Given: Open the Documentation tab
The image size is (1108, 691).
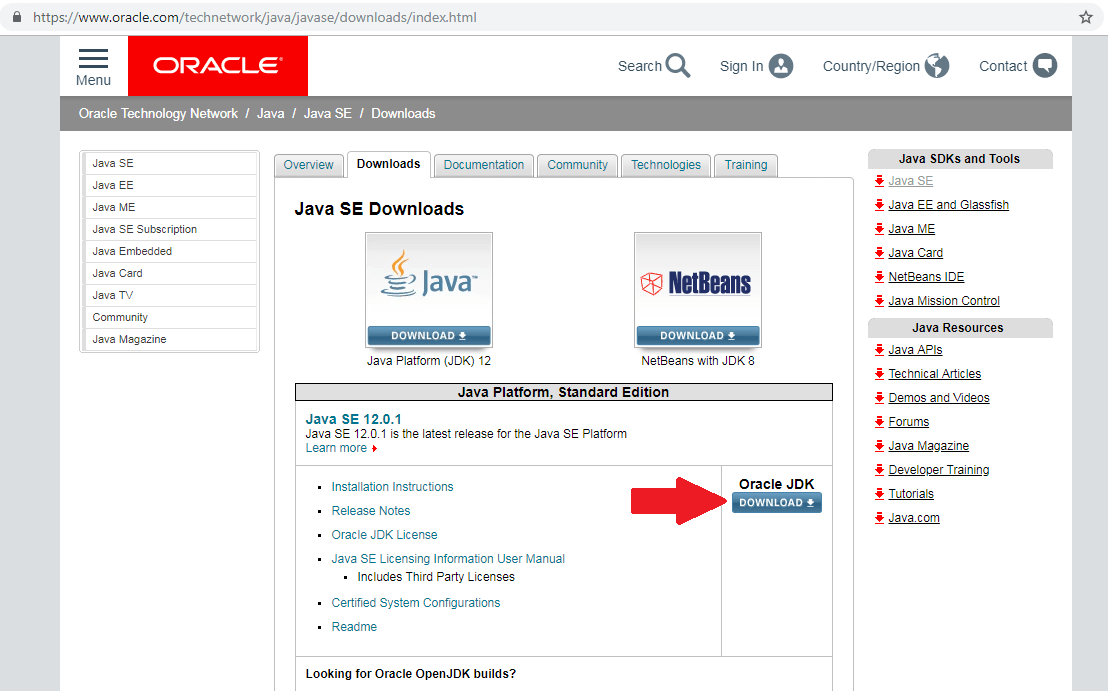Looking at the screenshot, I should click(484, 165).
